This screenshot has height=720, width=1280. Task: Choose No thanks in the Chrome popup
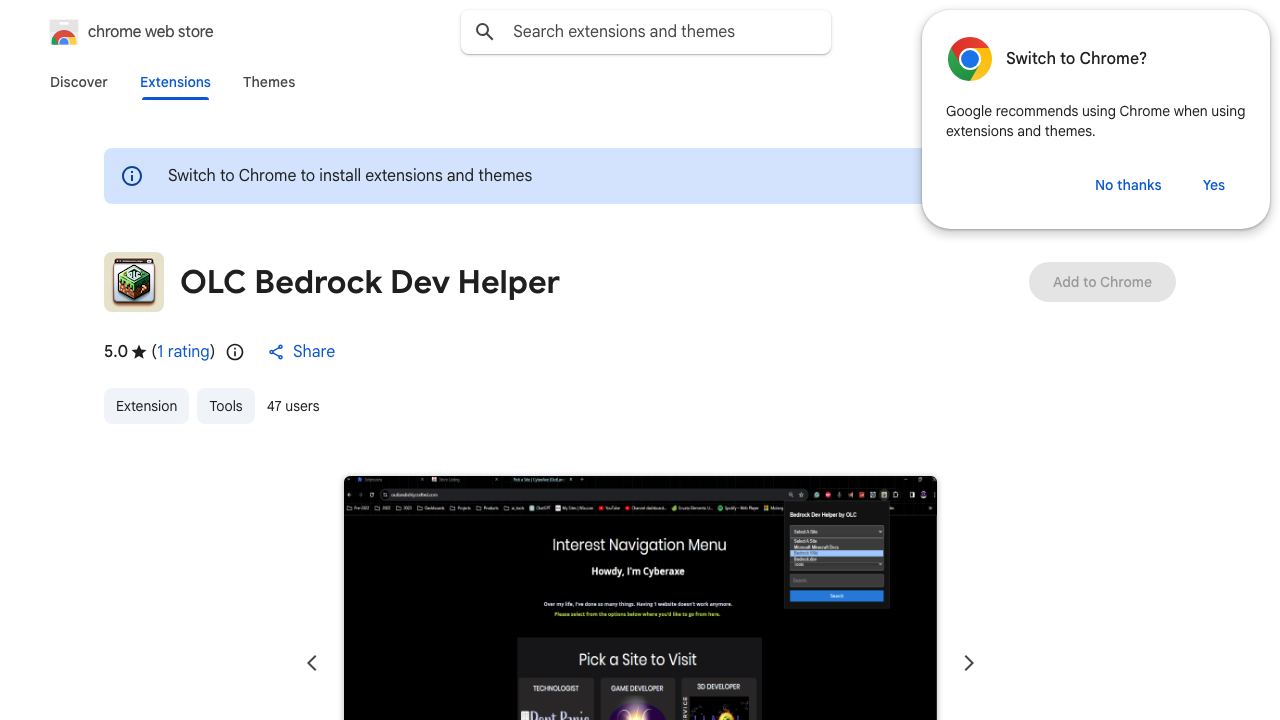point(1128,185)
